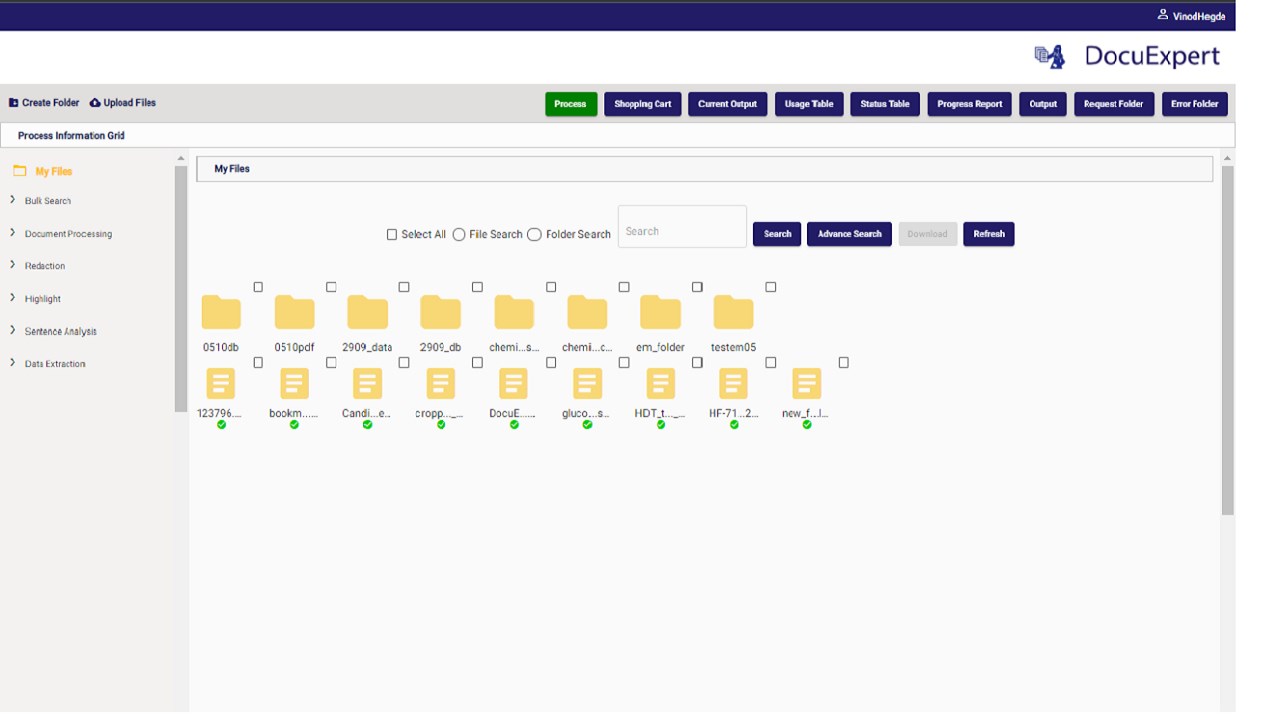Open the testem05 folder icon
Viewport: 1280px width, 720px height.
click(733, 312)
